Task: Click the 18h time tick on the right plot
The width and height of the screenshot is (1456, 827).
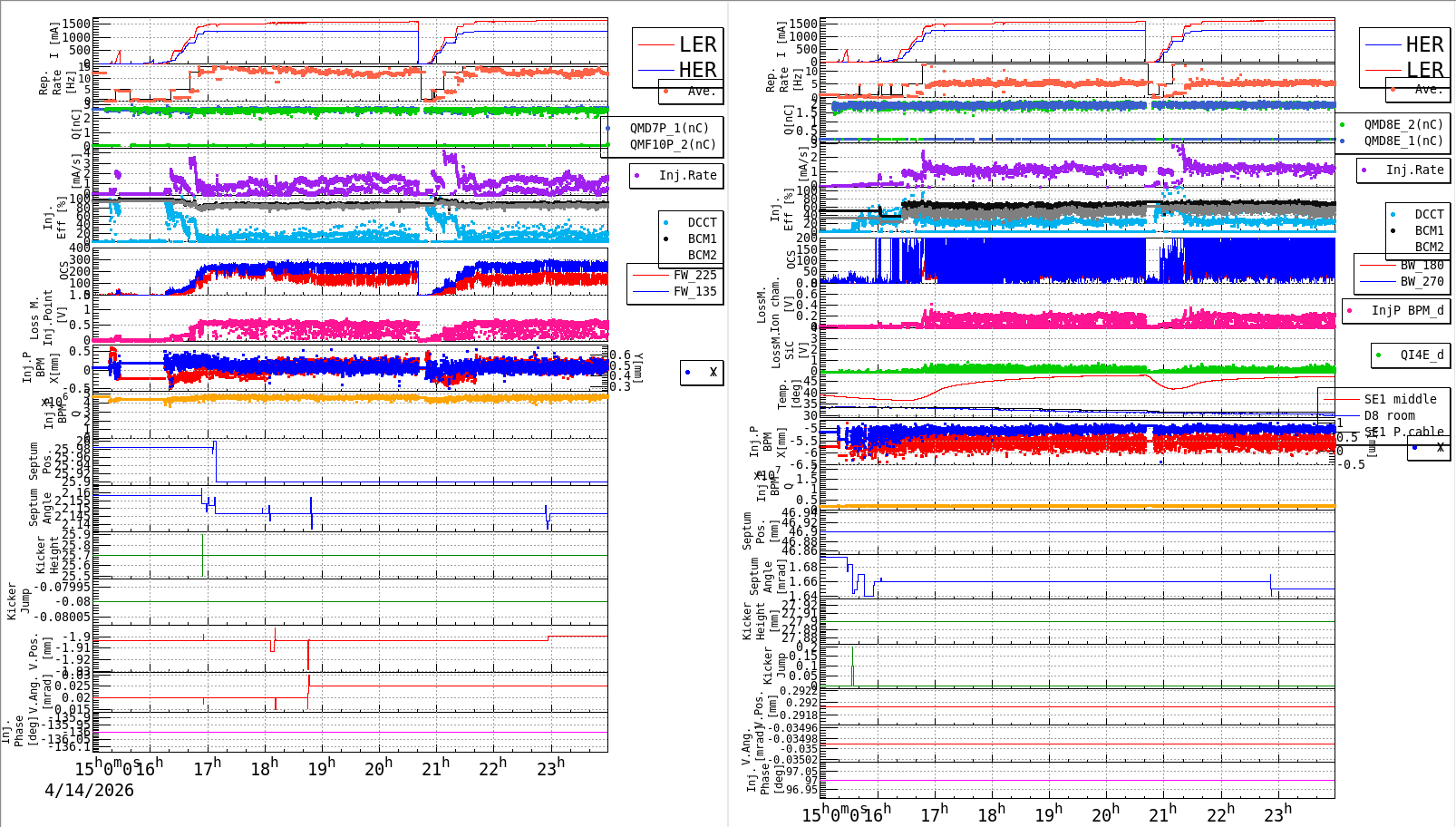Action: (991, 814)
